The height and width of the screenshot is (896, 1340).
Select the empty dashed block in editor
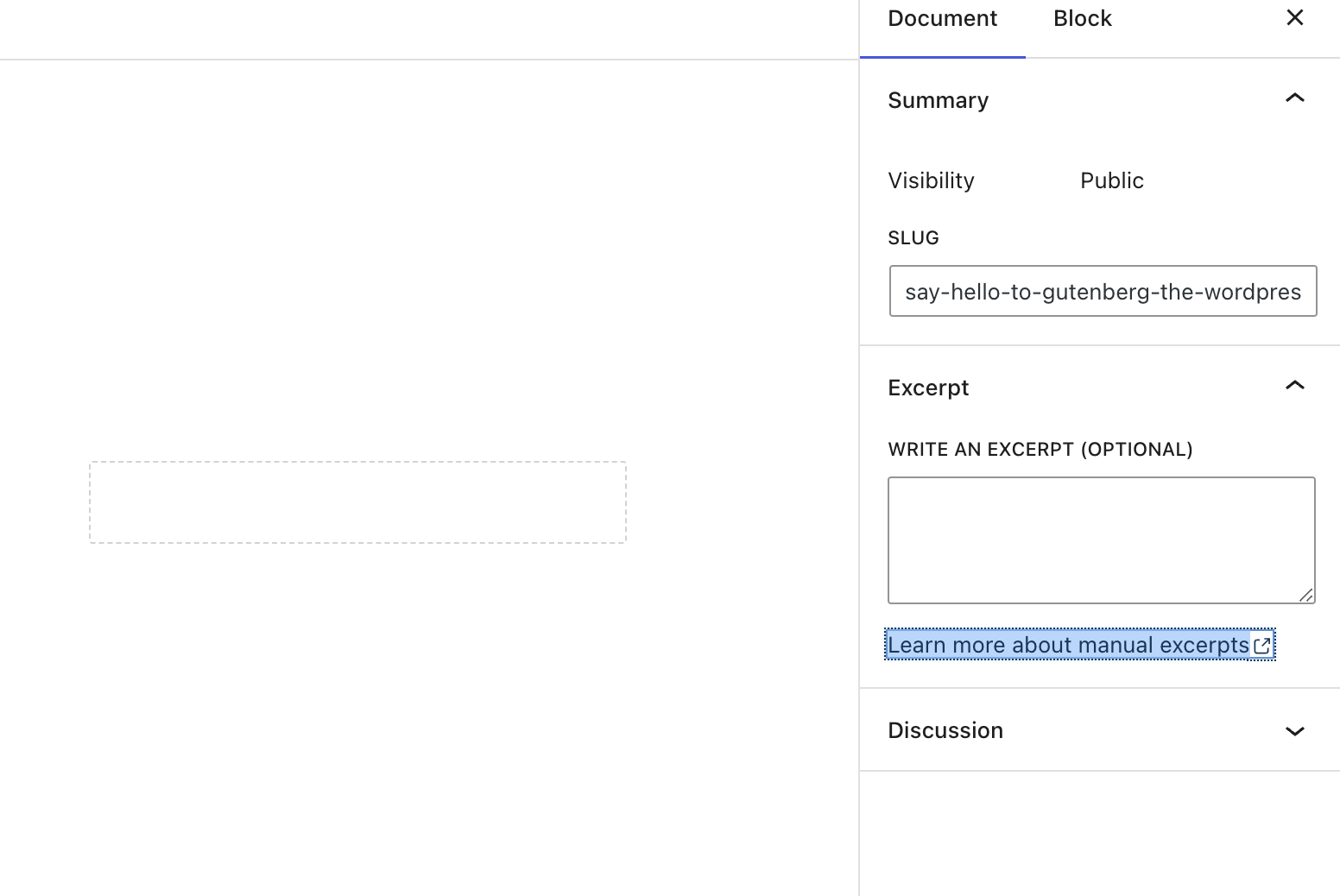tap(357, 502)
